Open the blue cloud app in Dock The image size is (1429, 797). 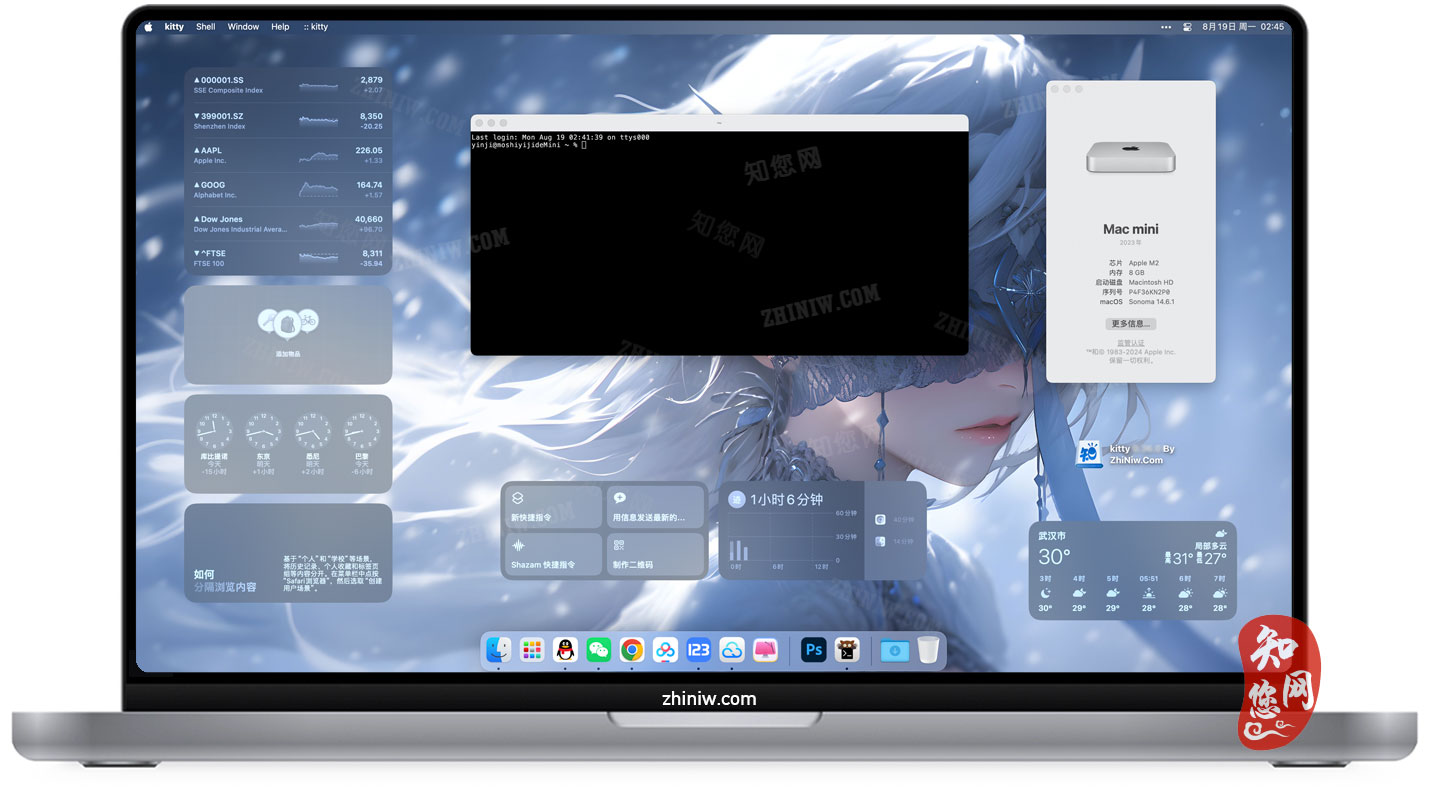pyautogui.click(x=732, y=650)
